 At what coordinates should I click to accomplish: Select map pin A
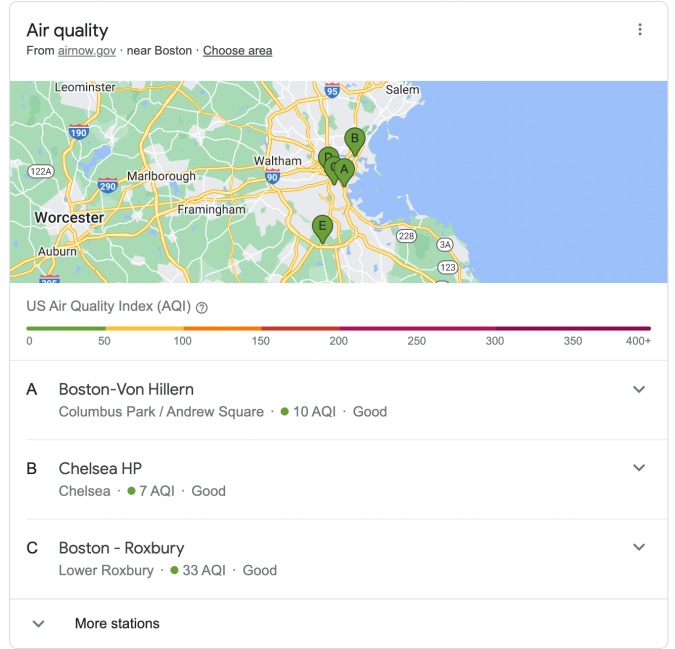coord(344,172)
